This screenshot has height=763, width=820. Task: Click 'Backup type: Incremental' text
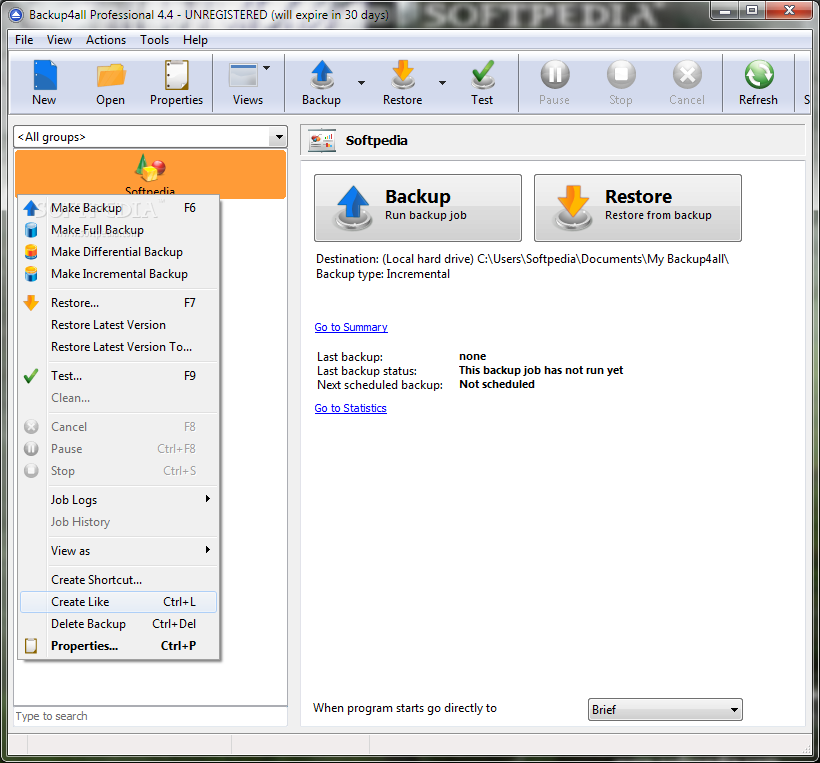[383, 274]
